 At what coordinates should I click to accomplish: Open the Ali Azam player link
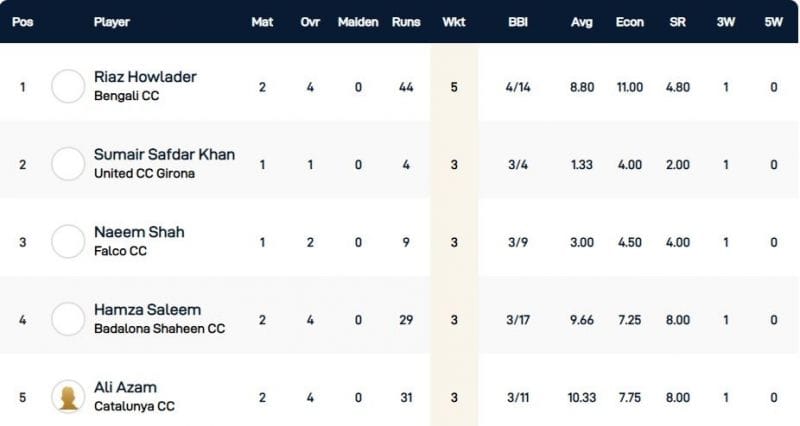[125, 387]
